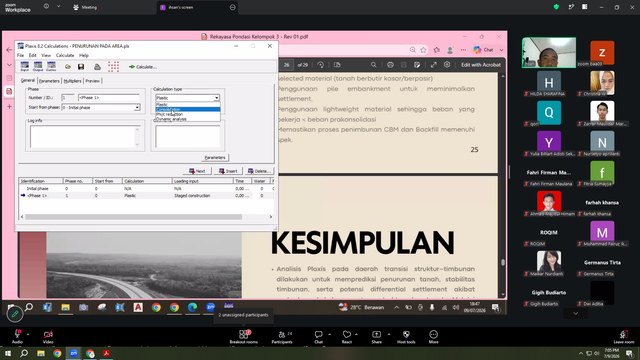
Task: Open the Plaxis Output program icon
Action: 38,66
